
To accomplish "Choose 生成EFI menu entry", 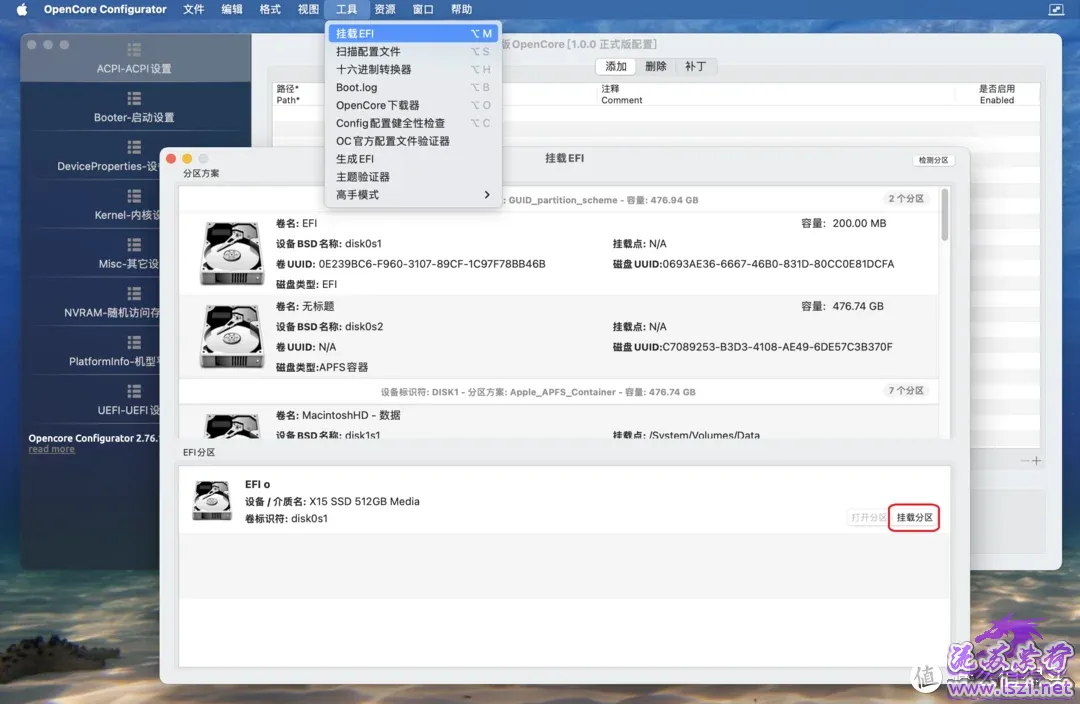I will tap(413, 158).
